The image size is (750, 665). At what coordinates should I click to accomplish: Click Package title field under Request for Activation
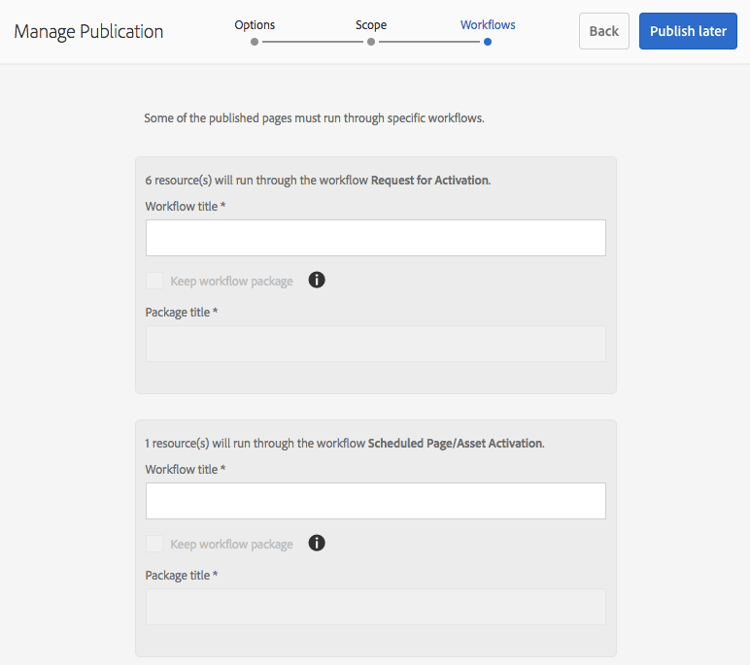pyautogui.click(x=375, y=344)
